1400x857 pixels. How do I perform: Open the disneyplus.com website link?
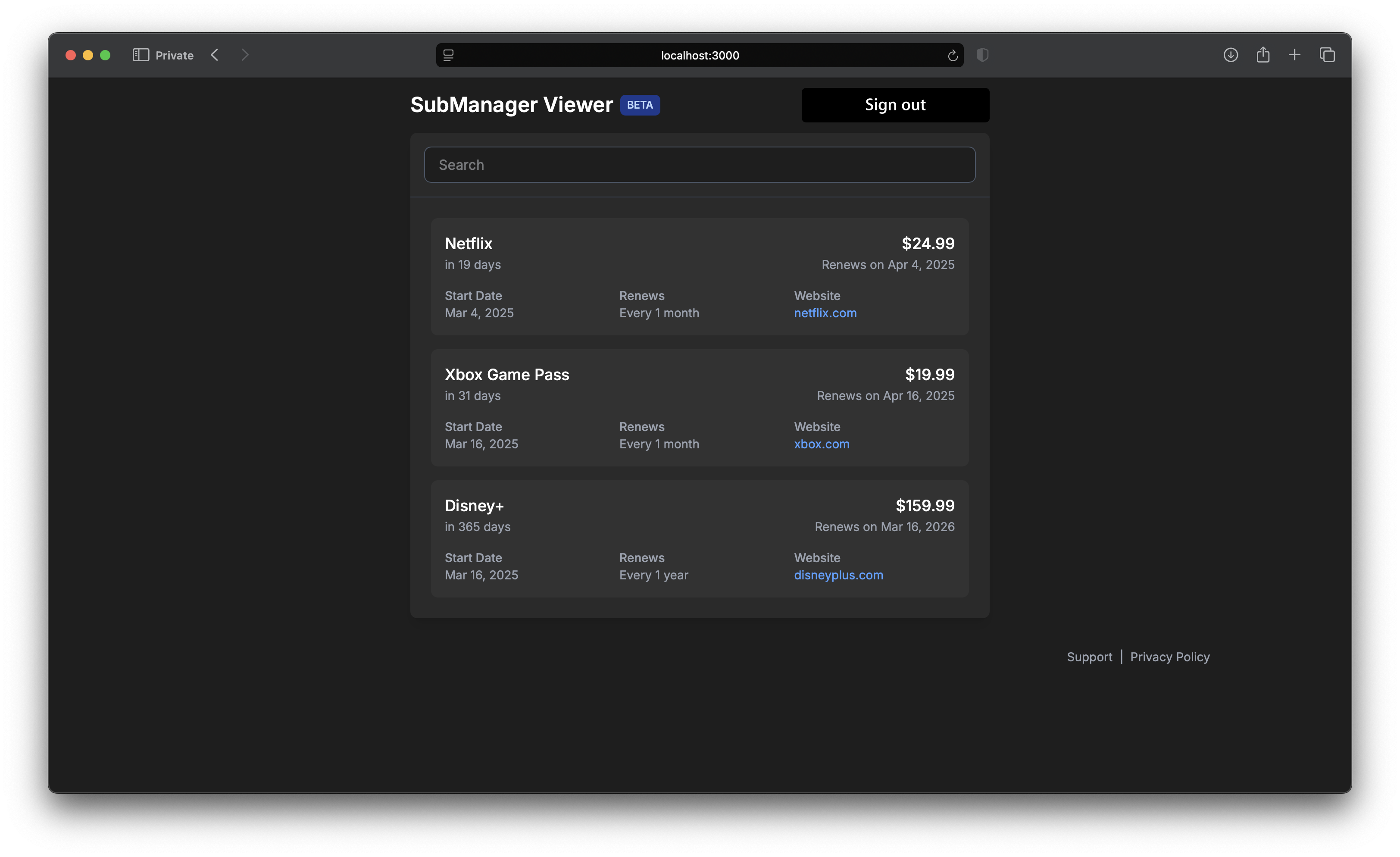pyautogui.click(x=838, y=575)
